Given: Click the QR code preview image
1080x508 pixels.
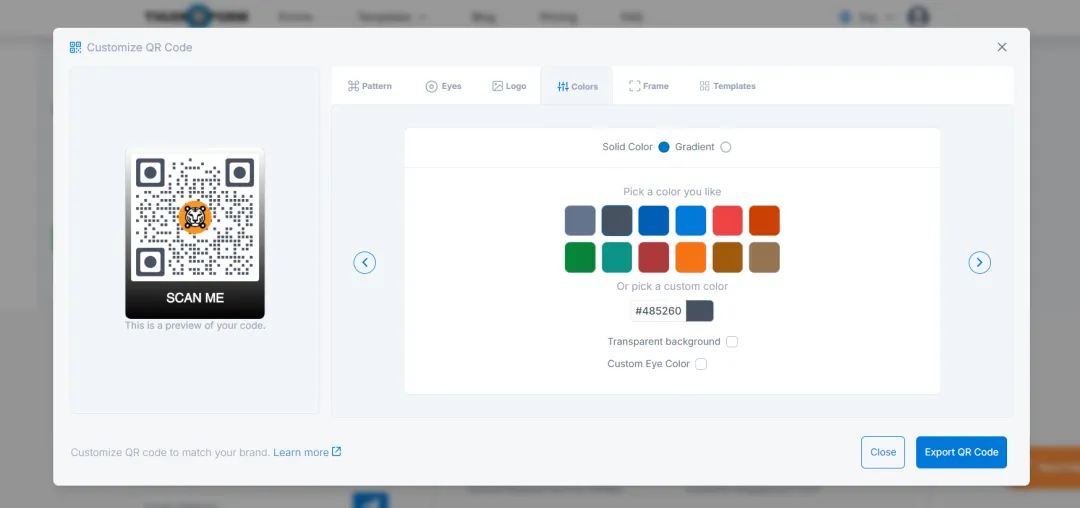Looking at the screenshot, I should (x=195, y=233).
